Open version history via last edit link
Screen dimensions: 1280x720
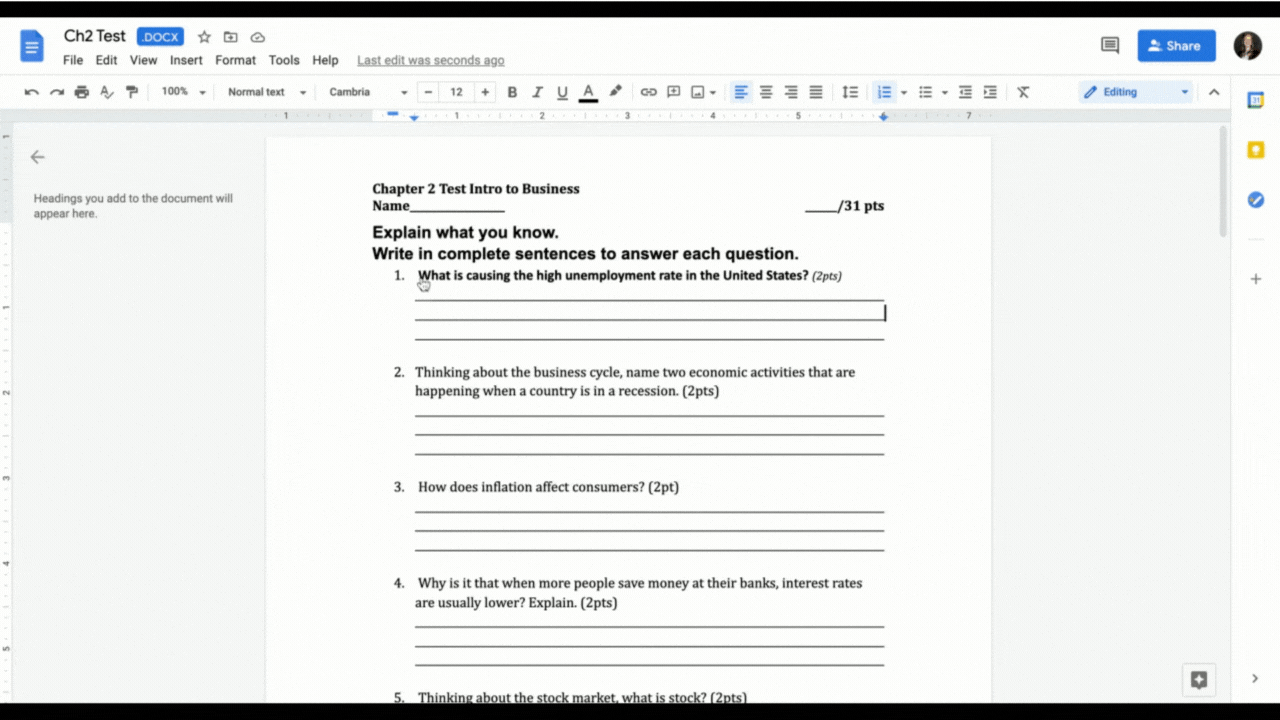(430, 60)
